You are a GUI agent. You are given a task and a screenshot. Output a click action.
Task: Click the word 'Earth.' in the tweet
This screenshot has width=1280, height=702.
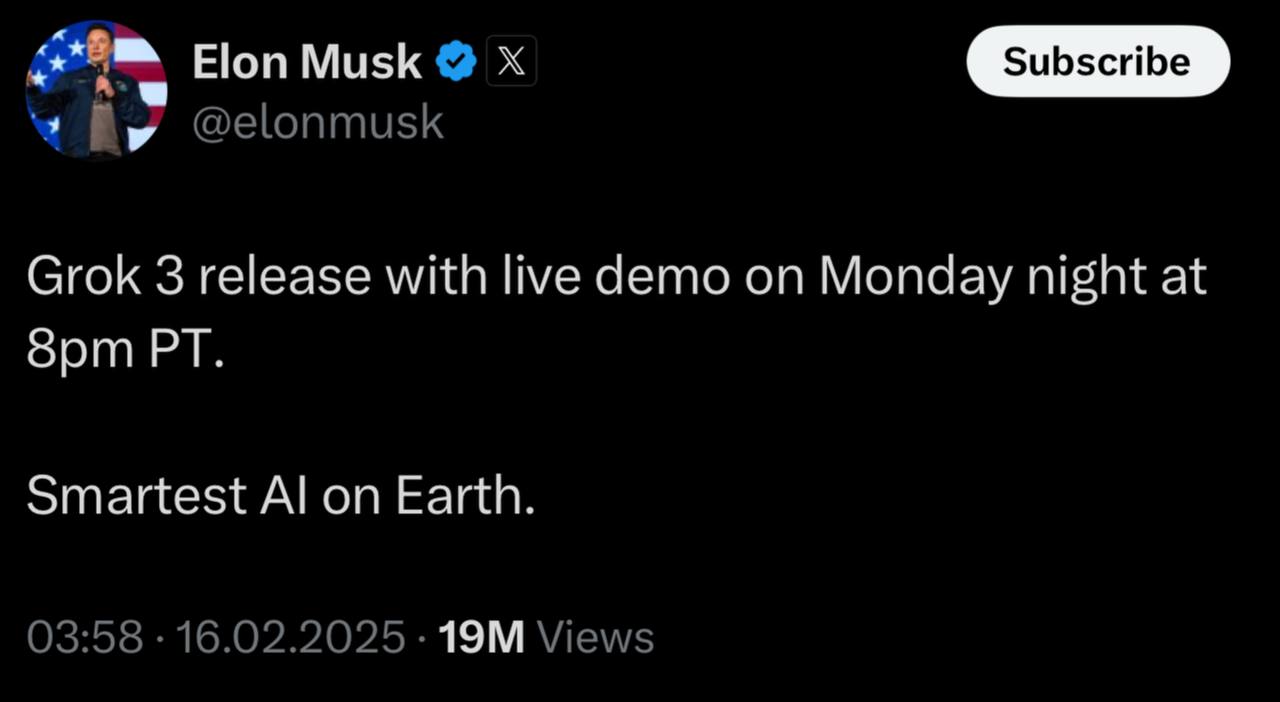pyautogui.click(x=465, y=496)
